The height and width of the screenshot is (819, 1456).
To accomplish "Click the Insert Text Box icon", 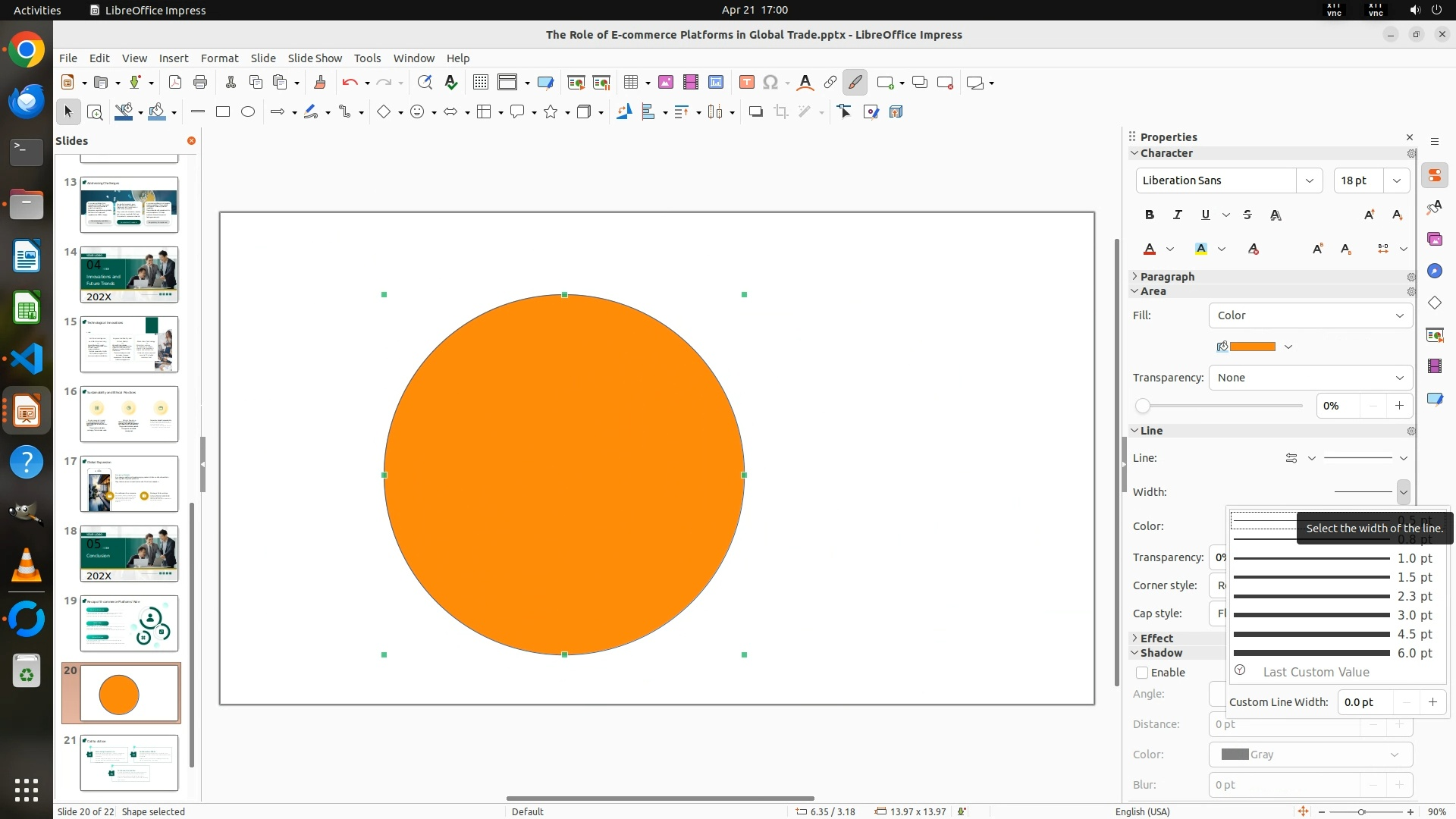I will 746,83.
